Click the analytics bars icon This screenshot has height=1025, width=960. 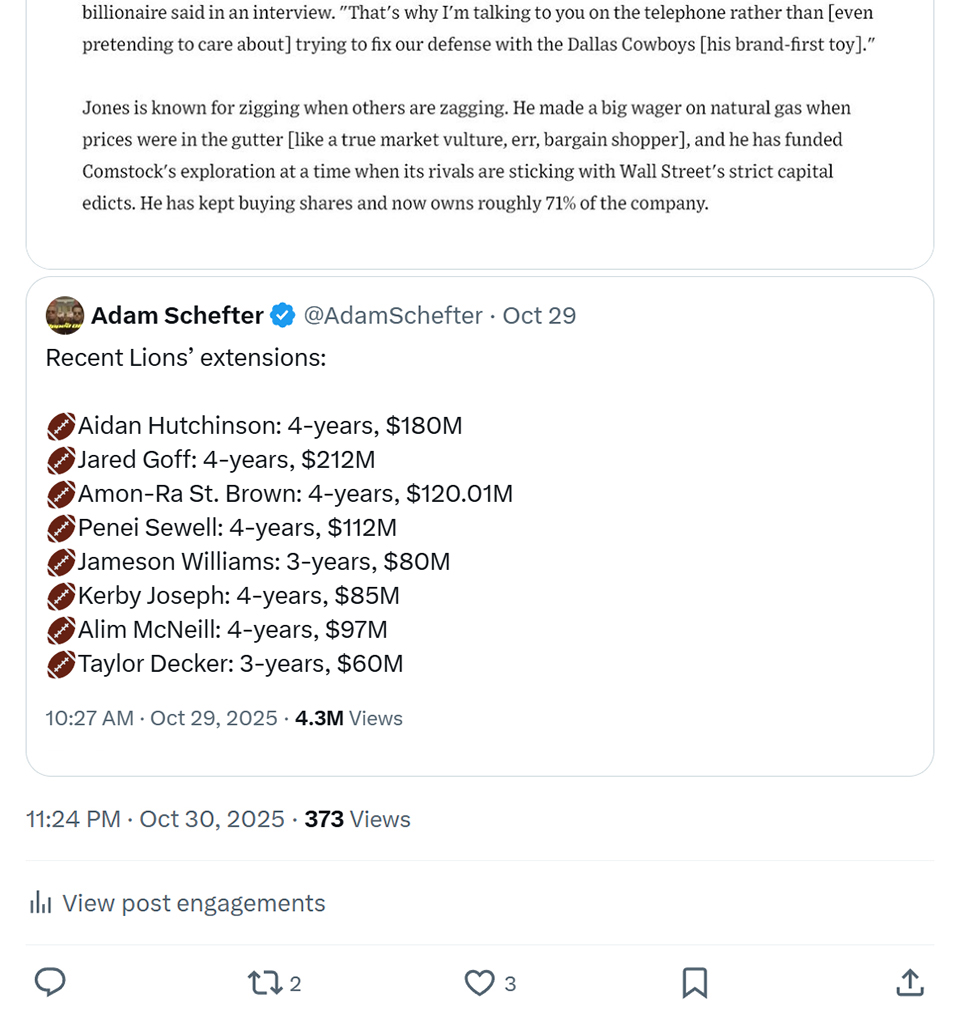(x=40, y=903)
